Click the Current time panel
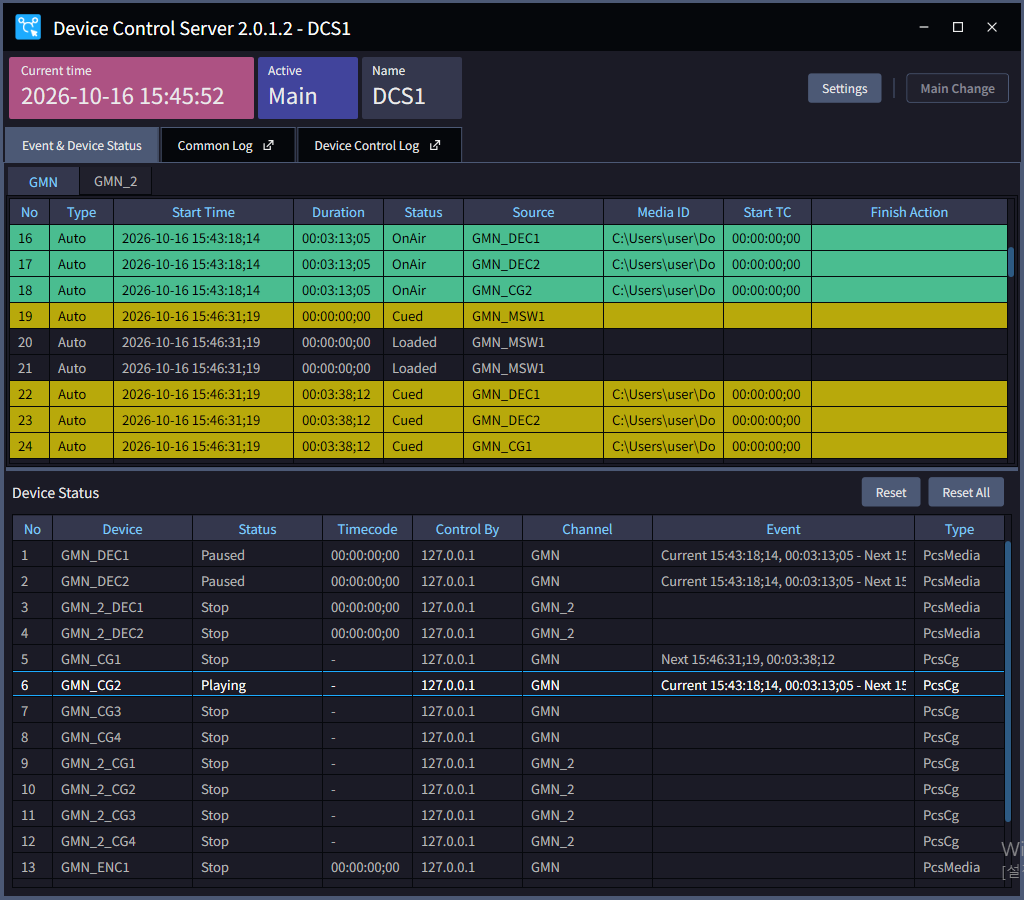This screenshot has width=1024, height=900. 131,88
